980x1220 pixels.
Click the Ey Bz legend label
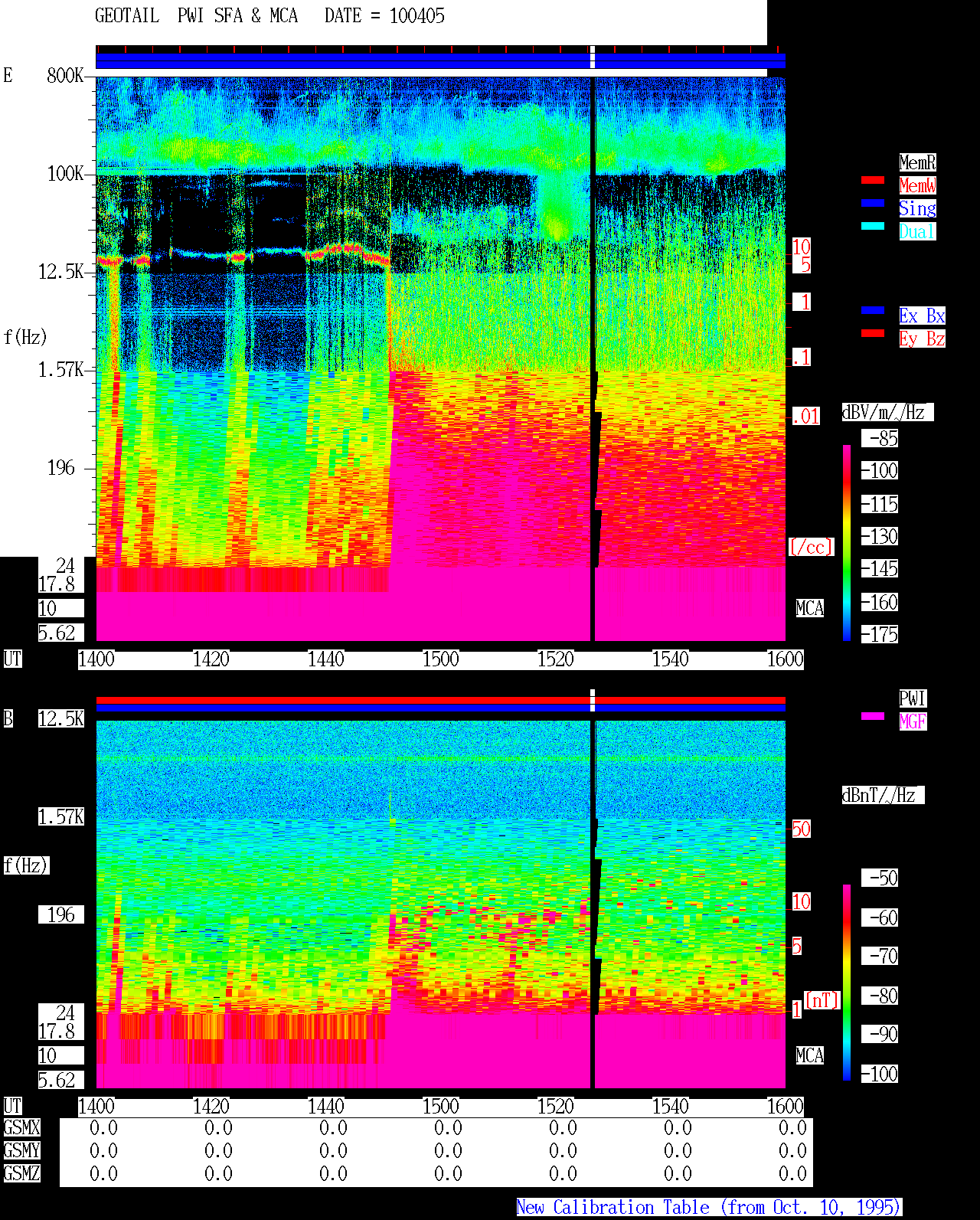pyautogui.click(x=922, y=339)
